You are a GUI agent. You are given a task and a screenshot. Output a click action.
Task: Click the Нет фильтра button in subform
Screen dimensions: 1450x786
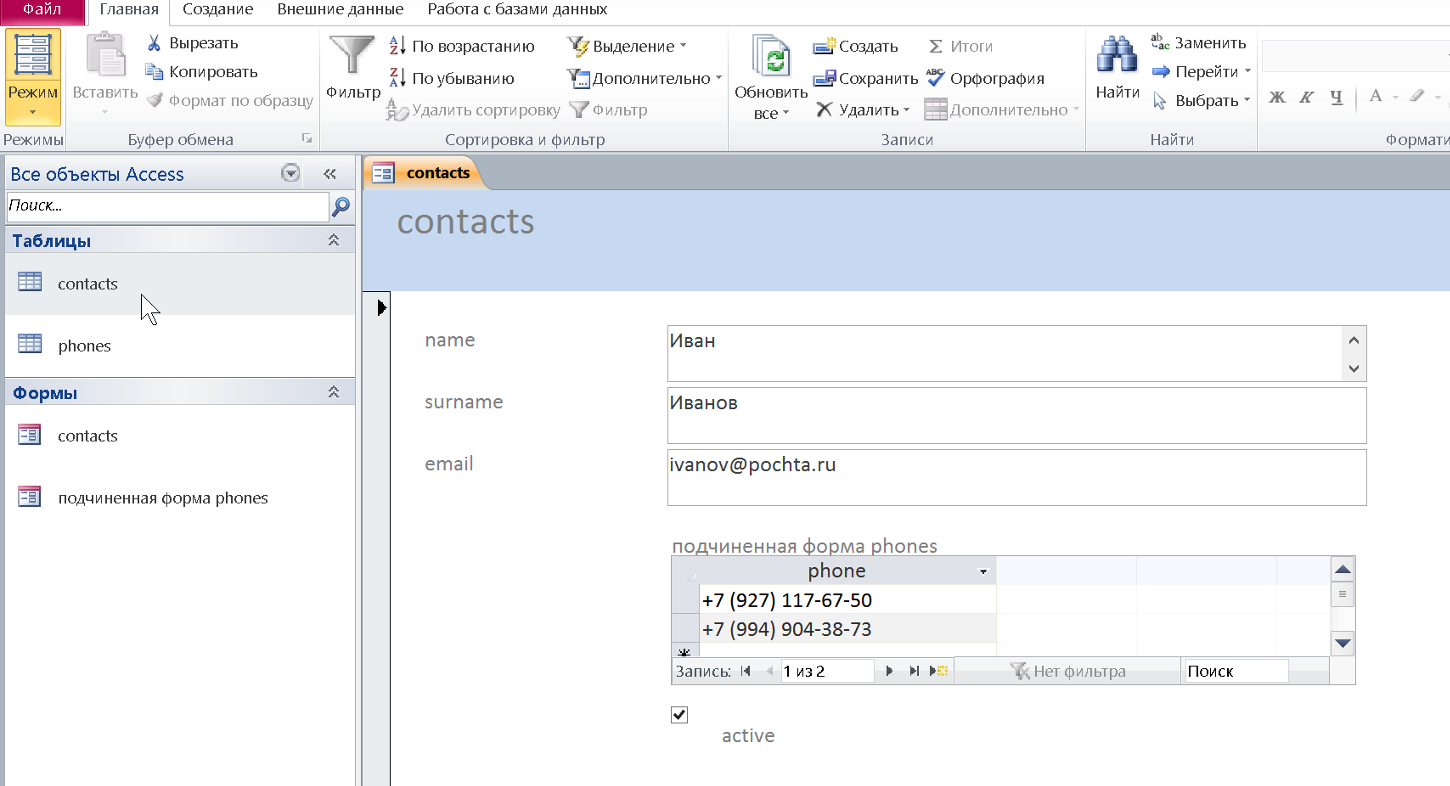pyautogui.click(x=1068, y=671)
